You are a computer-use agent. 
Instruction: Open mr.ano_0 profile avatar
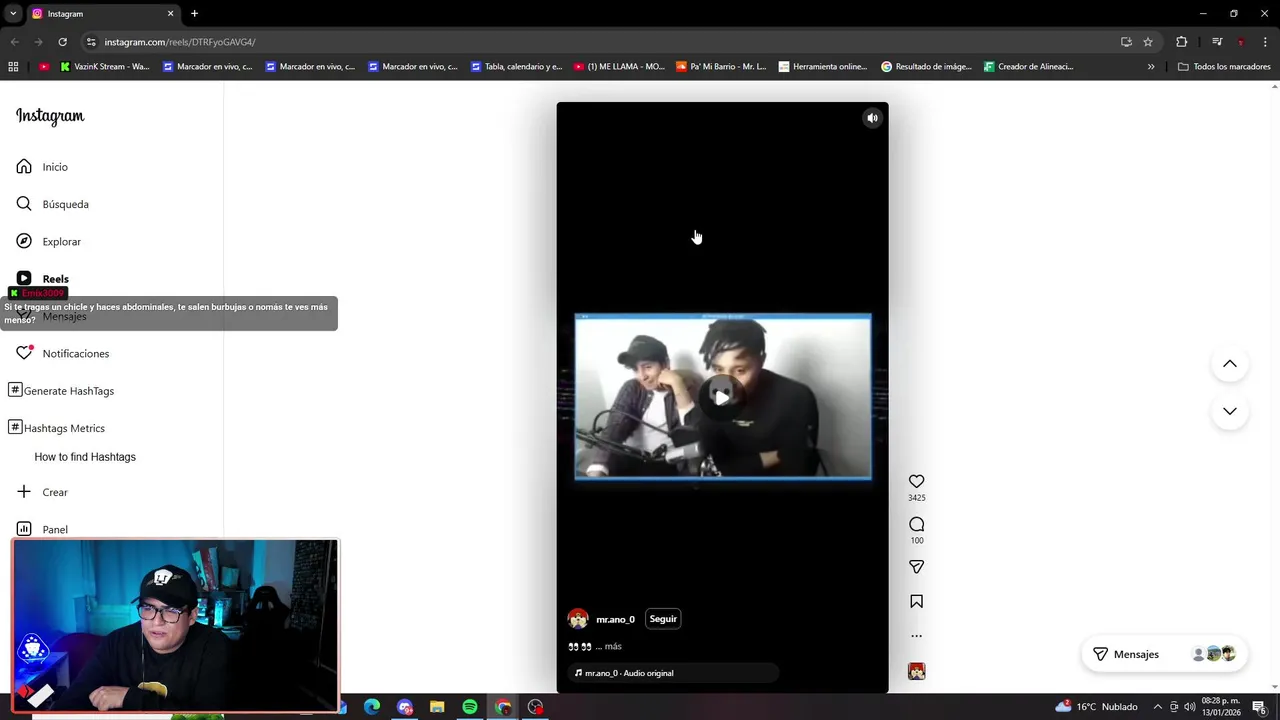(578, 619)
